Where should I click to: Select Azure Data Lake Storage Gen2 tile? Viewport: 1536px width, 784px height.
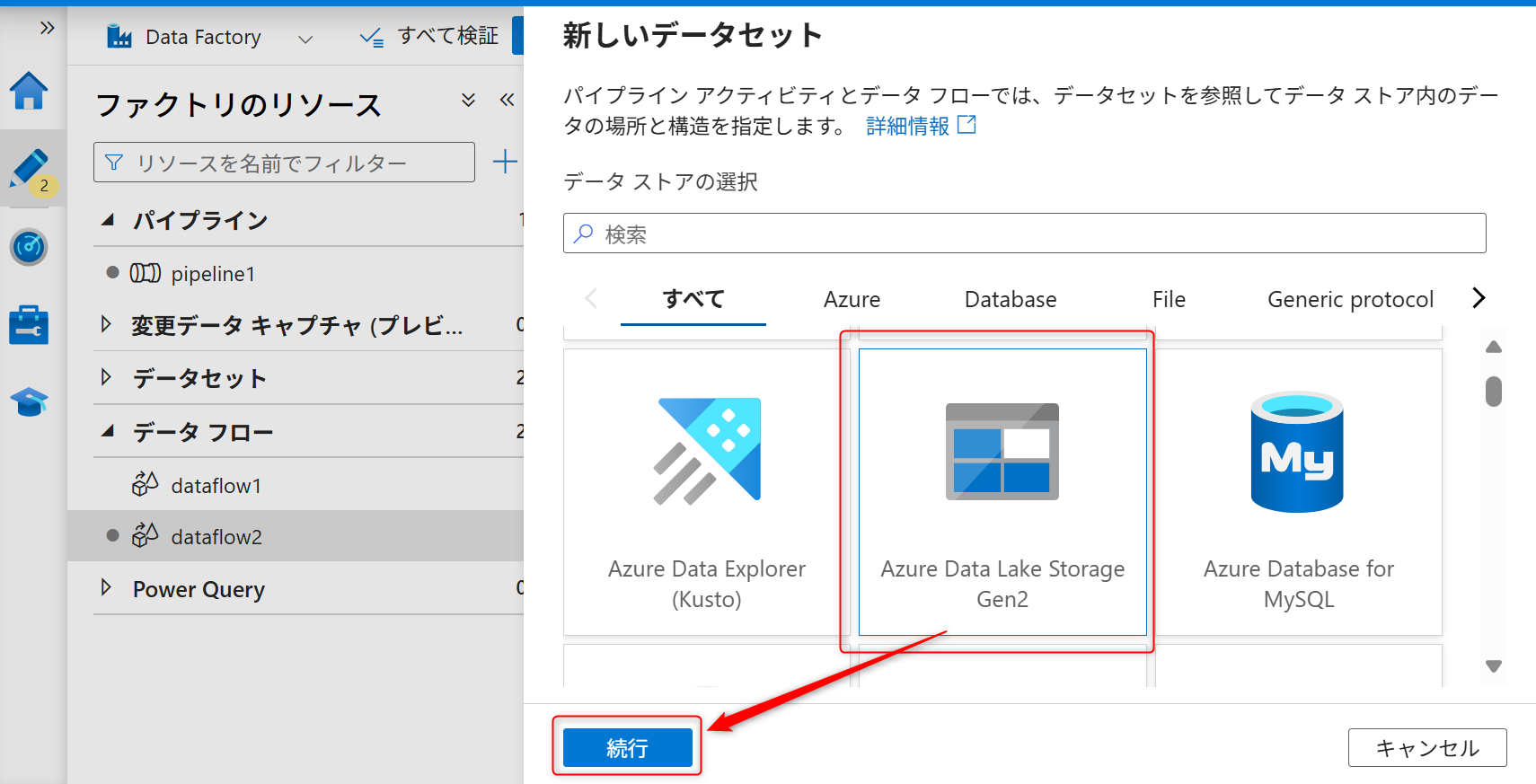click(x=1002, y=492)
